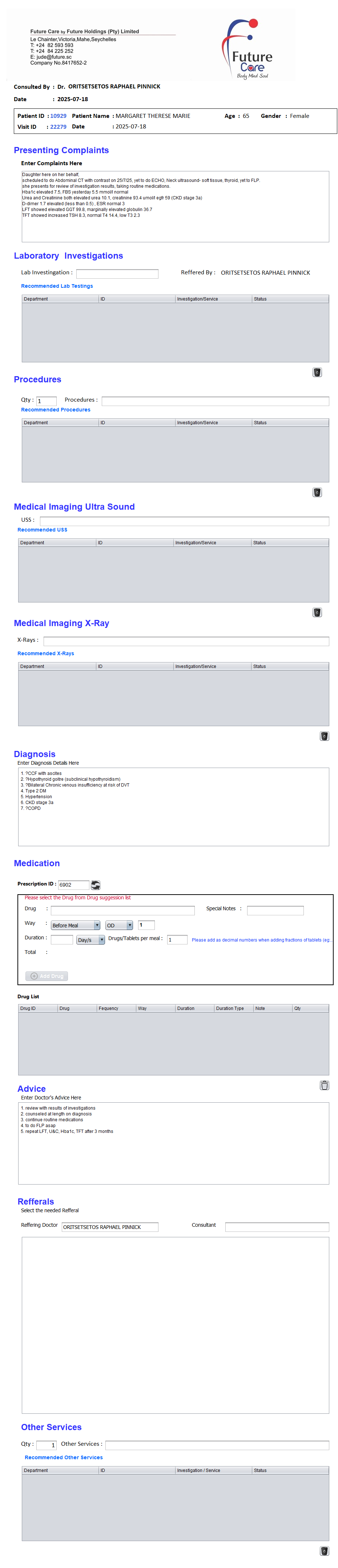338x1568 pixels.
Task: Open visit ID 22279 link
Action: click(59, 127)
